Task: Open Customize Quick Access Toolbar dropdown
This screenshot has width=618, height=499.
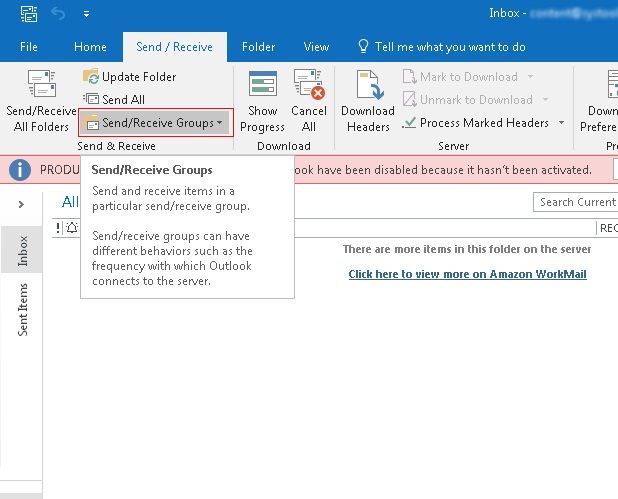Action: (86, 15)
